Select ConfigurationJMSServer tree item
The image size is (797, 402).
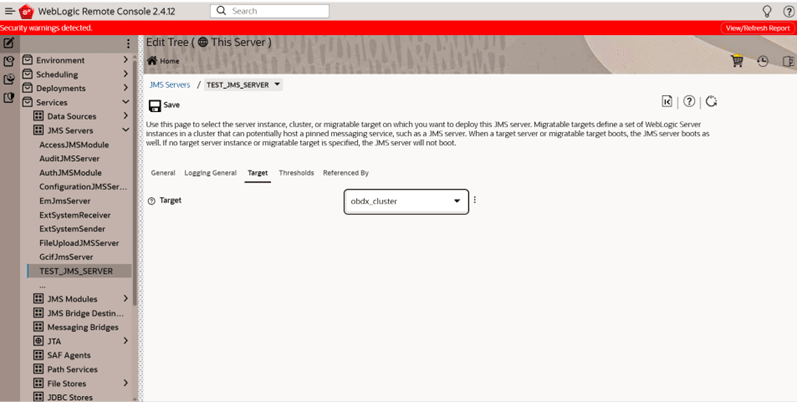[x=83, y=187]
